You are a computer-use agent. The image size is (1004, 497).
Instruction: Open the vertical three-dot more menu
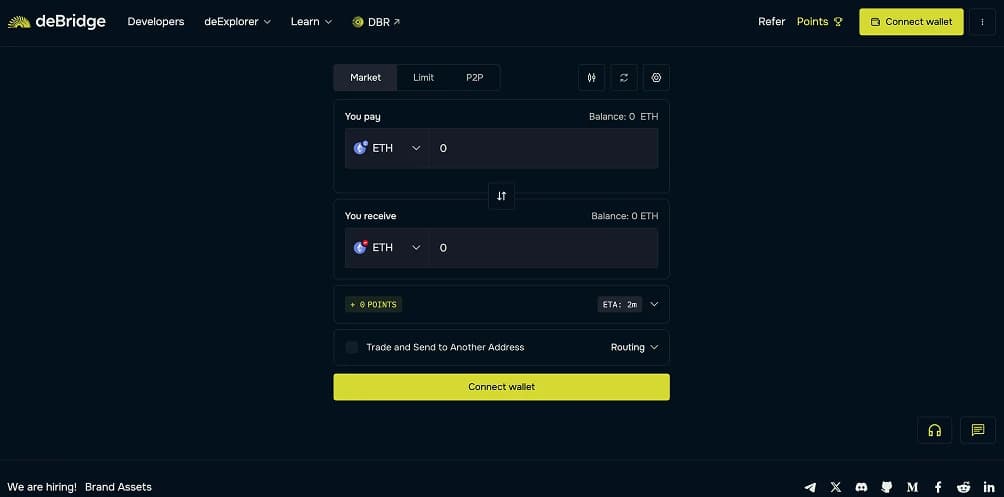tap(982, 22)
